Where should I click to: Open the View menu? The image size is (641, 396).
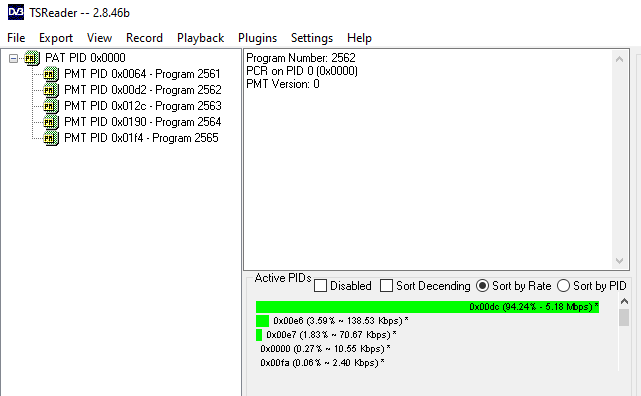99,38
